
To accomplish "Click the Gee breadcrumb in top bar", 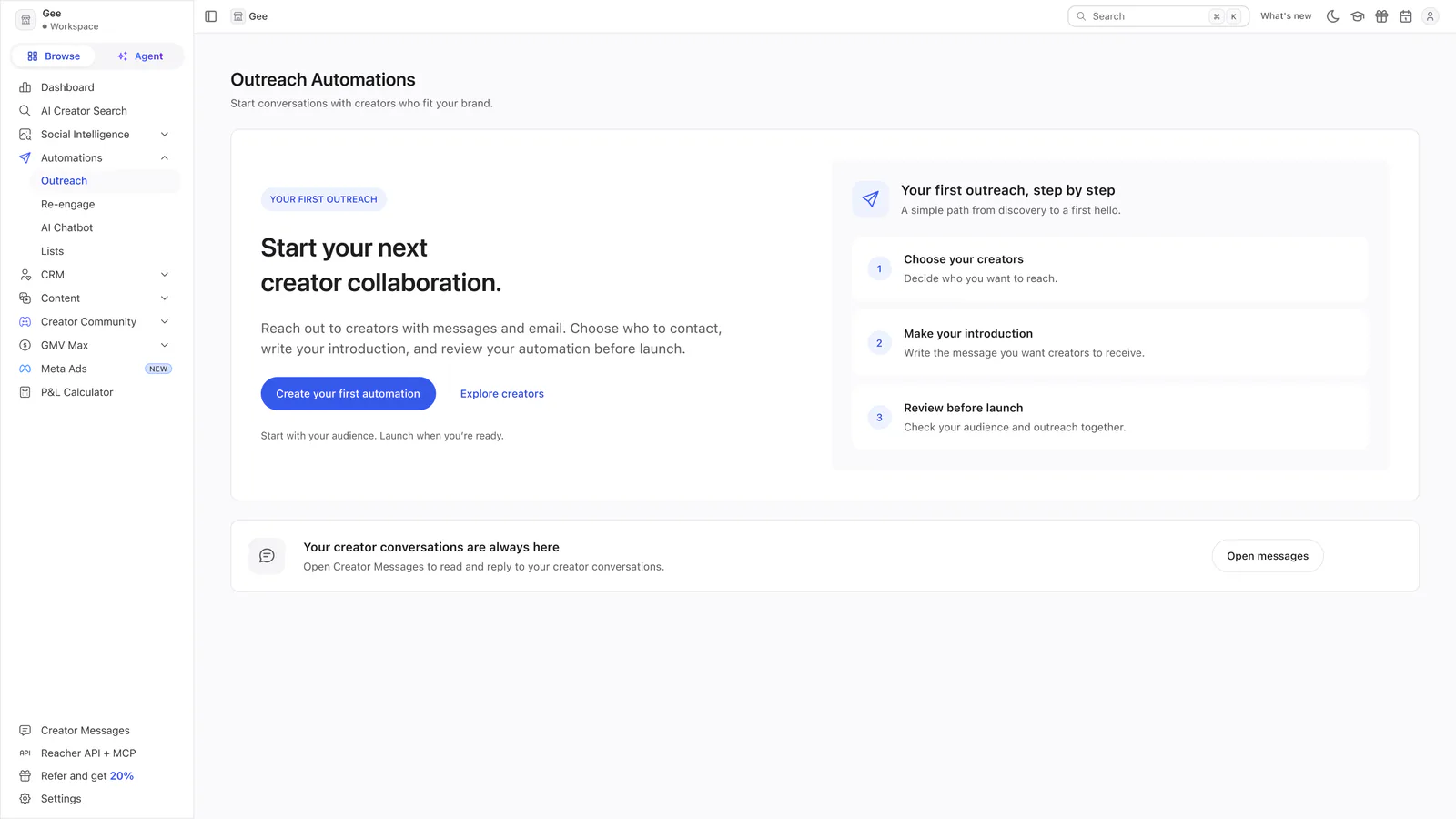I will [250, 16].
